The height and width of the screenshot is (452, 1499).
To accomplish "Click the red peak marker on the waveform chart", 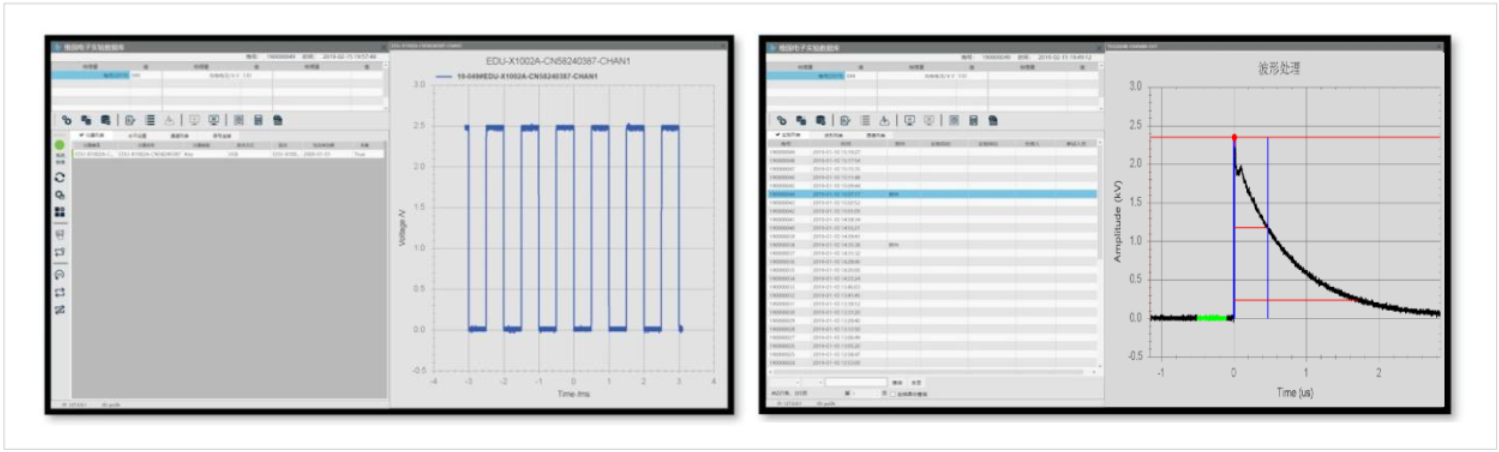I will pos(1234,137).
